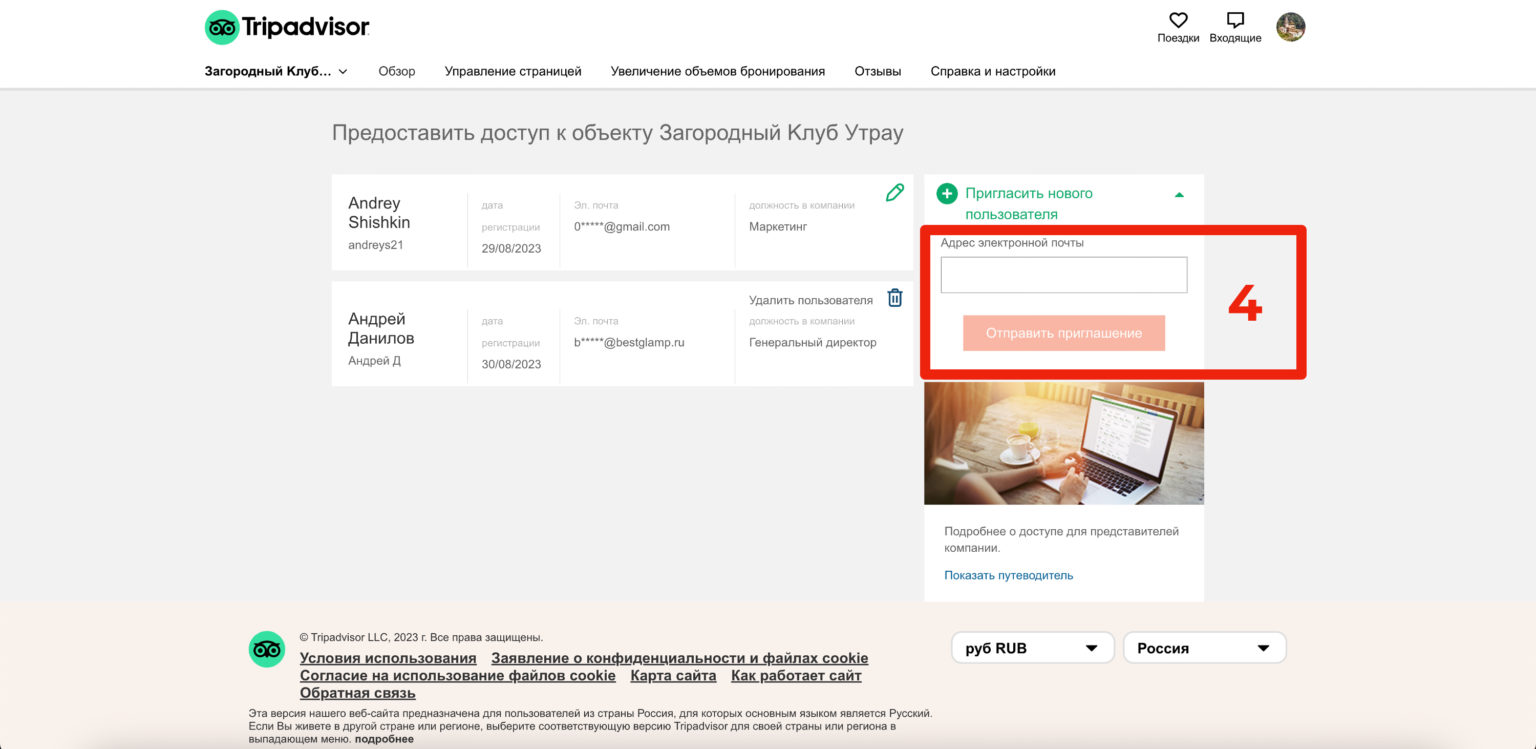Click the green plus invite icon

tap(947, 194)
